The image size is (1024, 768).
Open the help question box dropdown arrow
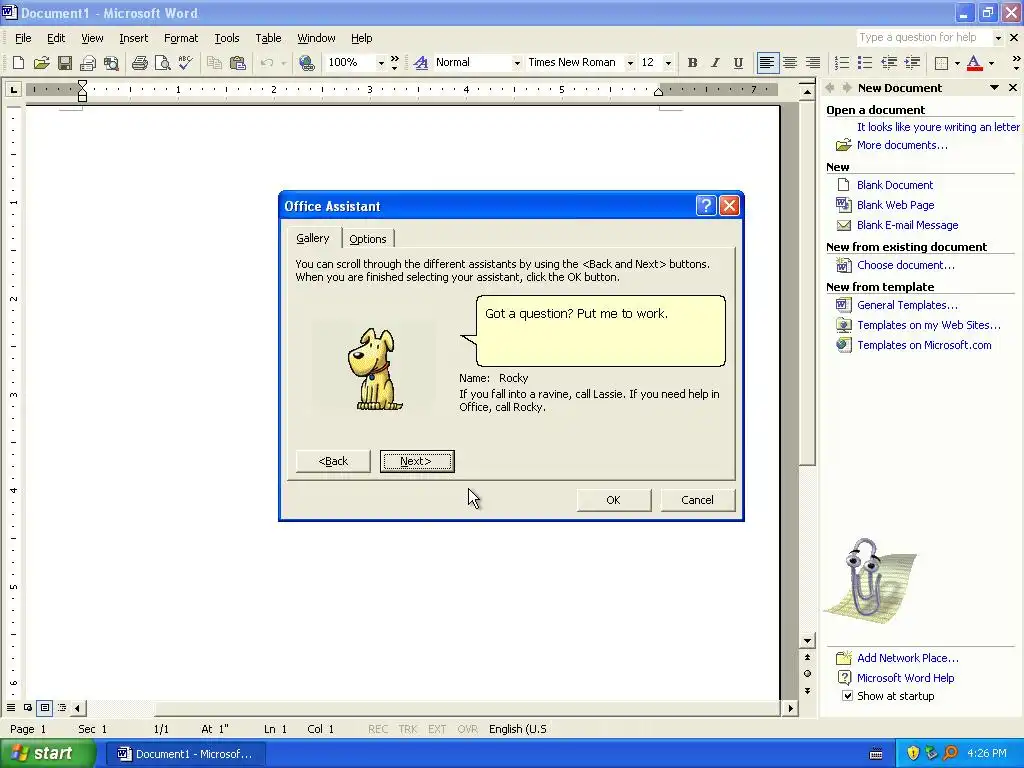[x=998, y=38]
